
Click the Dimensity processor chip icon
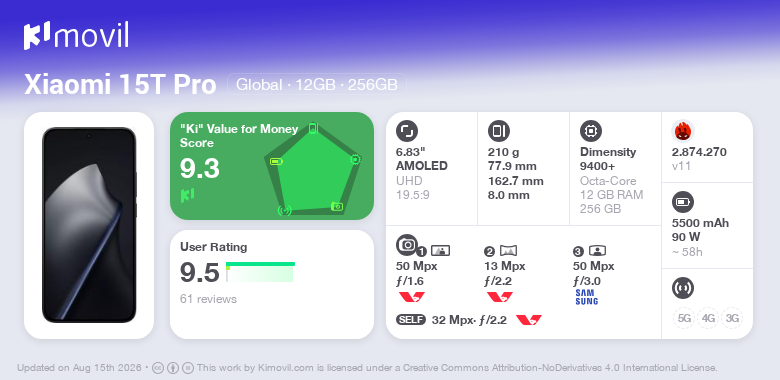(x=590, y=131)
